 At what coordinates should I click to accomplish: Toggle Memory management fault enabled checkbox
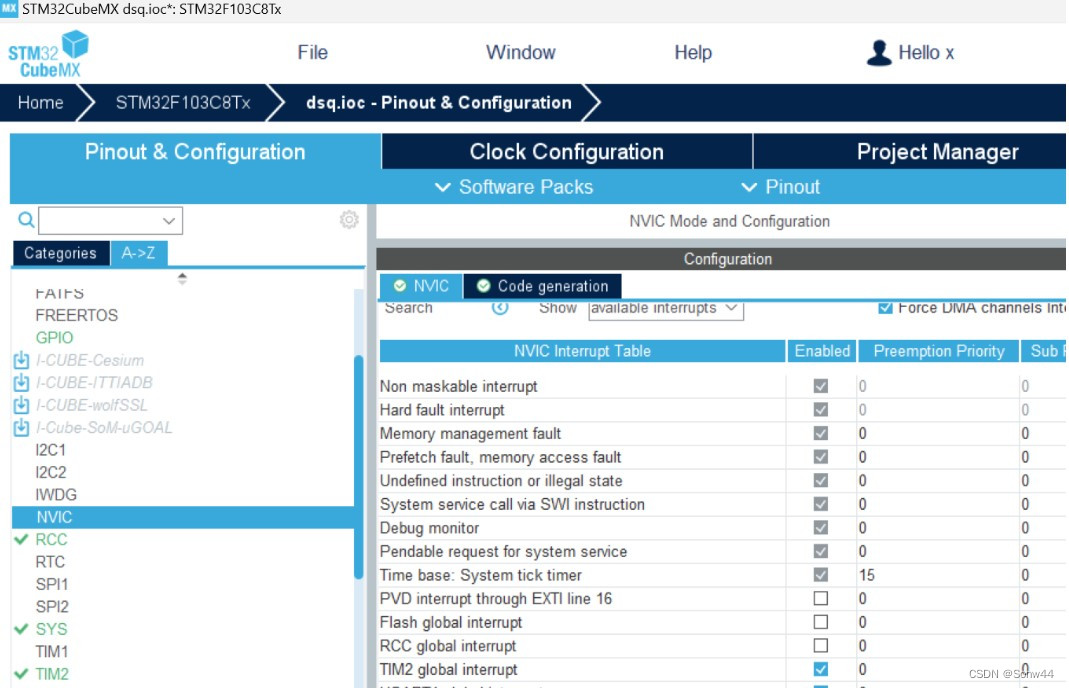(821, 433)
